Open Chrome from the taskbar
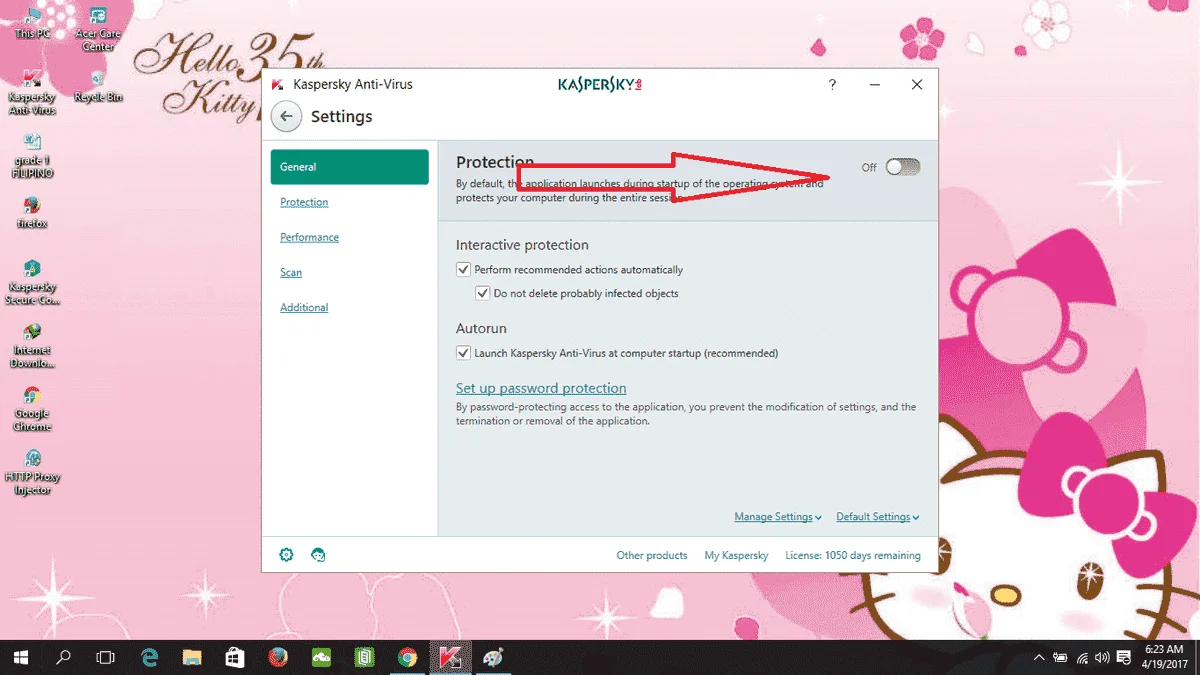 (407, 657)
